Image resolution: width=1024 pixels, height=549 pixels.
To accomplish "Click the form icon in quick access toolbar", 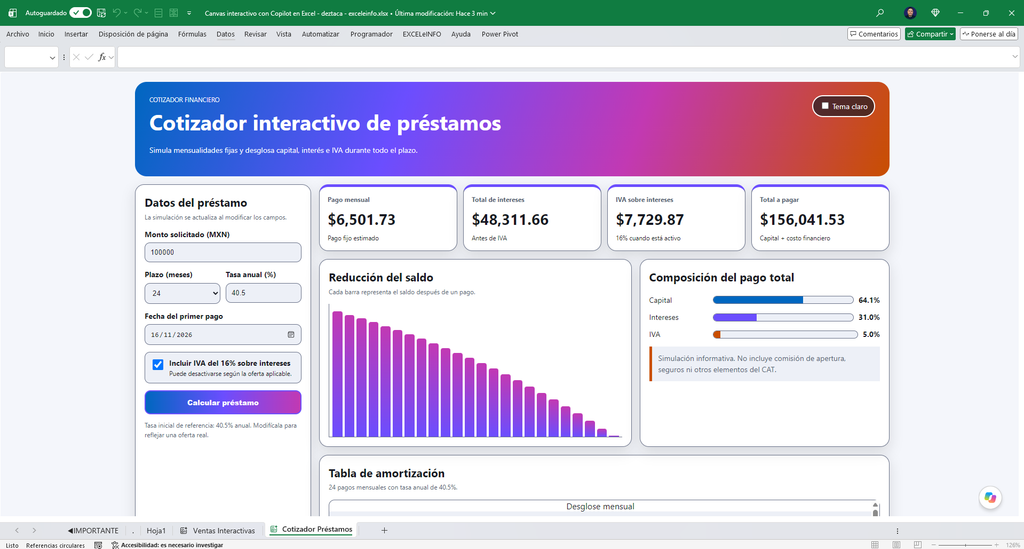I will tap(158, 13).
